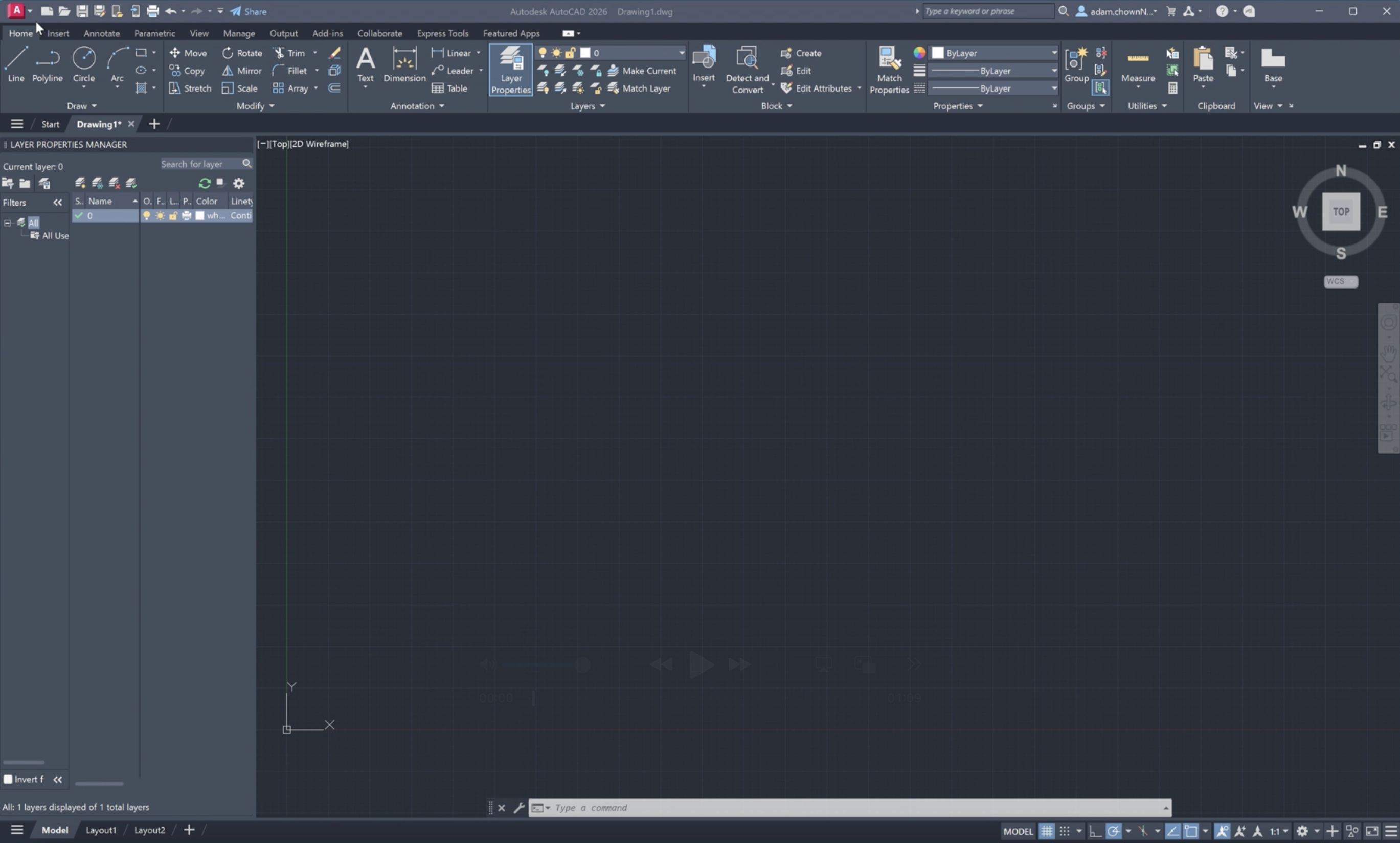
Task: Open layer manager settings gear
Action: coord(238,183)
